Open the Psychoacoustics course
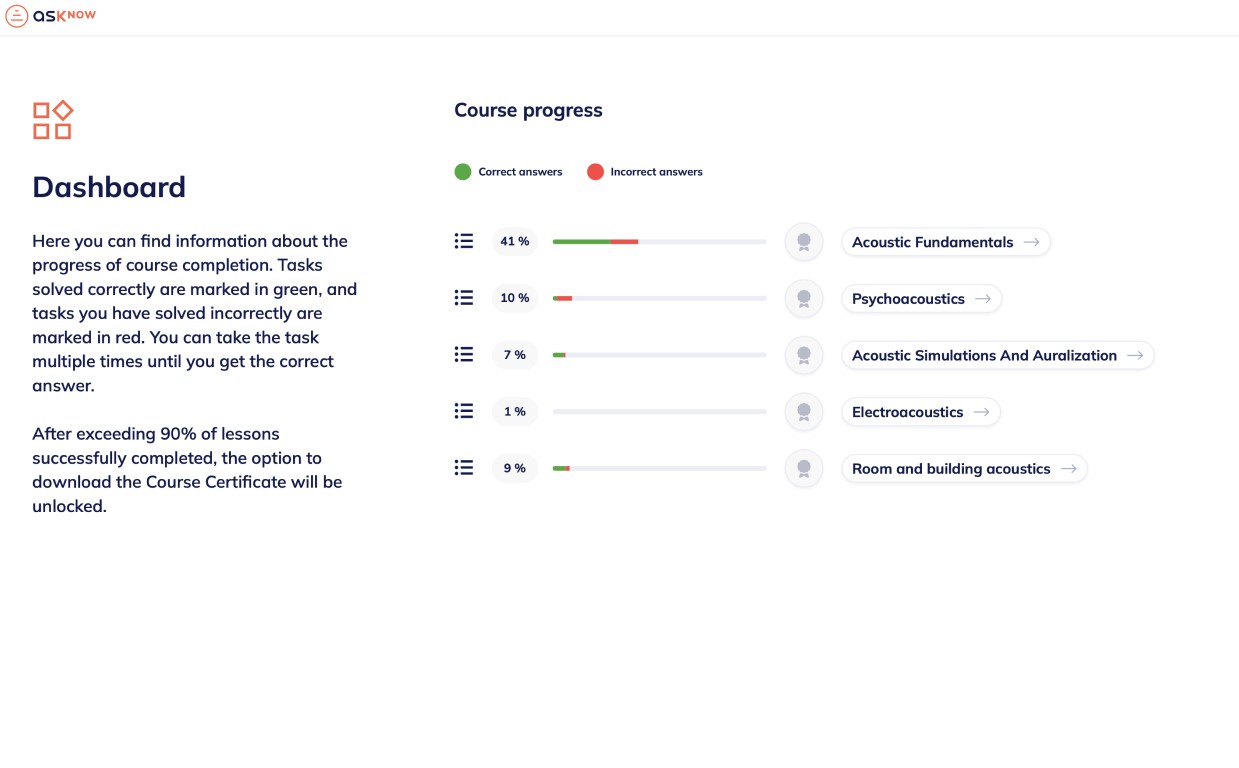 [x=921, y=299]
